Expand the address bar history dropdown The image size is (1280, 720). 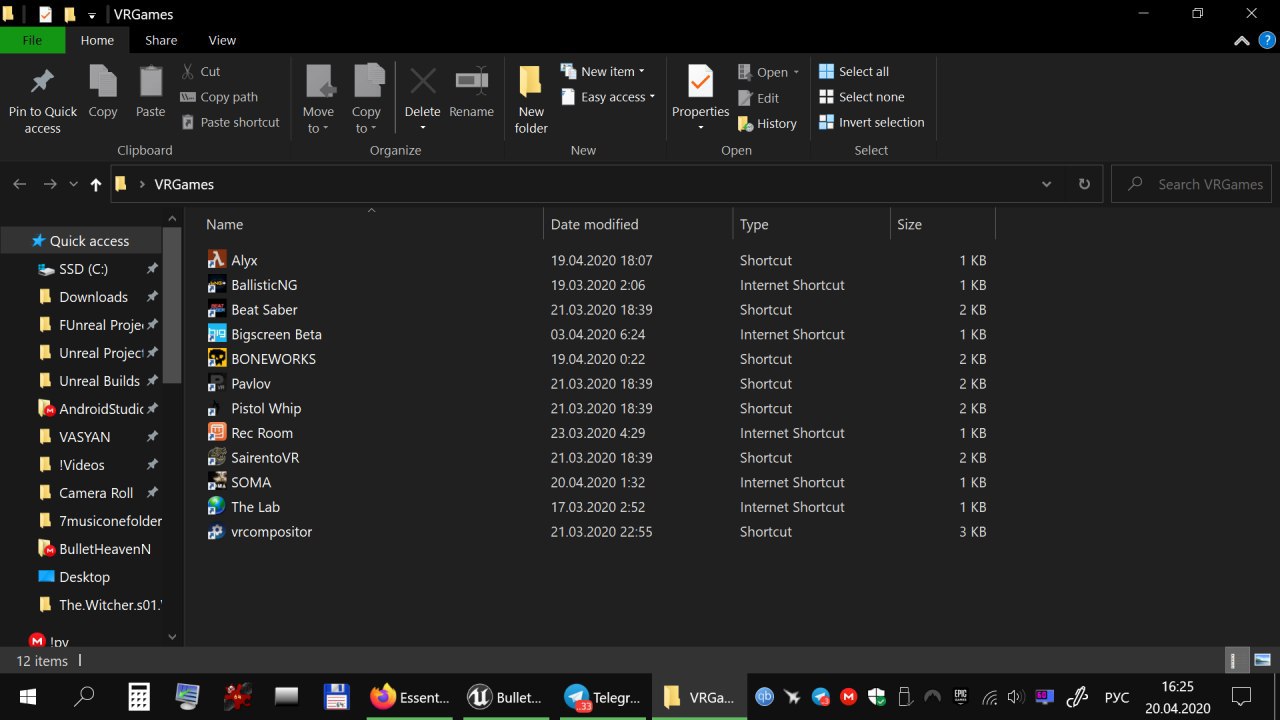[1046, 184]
